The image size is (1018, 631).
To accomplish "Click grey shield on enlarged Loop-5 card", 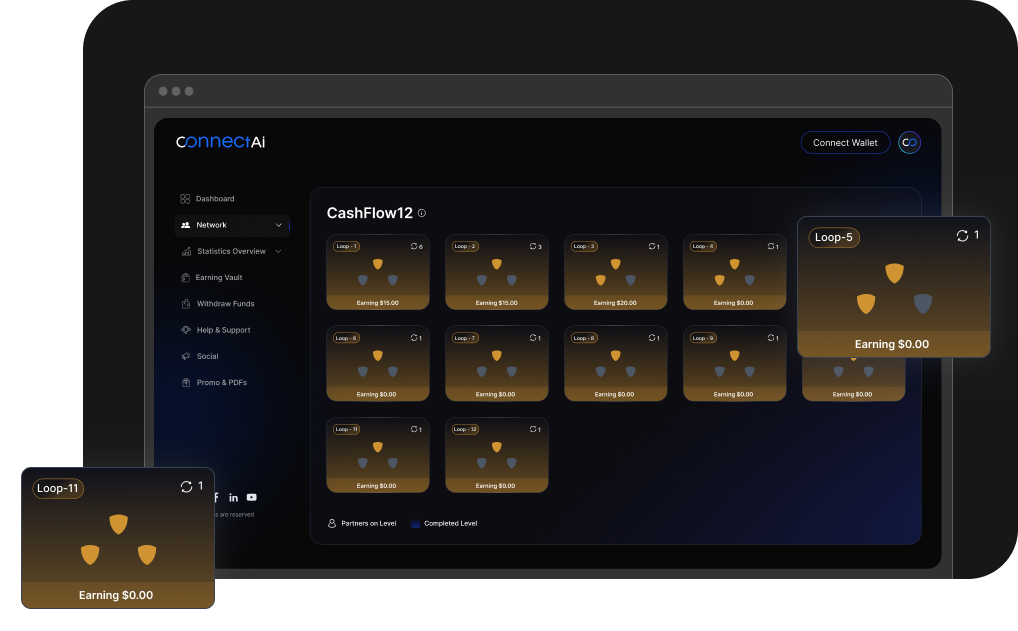I will tap(923, 304).
